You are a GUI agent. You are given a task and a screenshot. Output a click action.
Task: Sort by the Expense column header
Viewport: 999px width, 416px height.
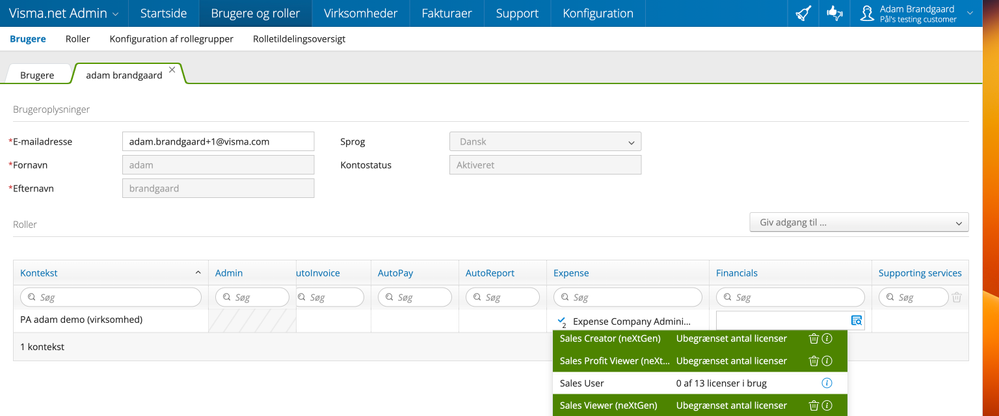[571, 273]
